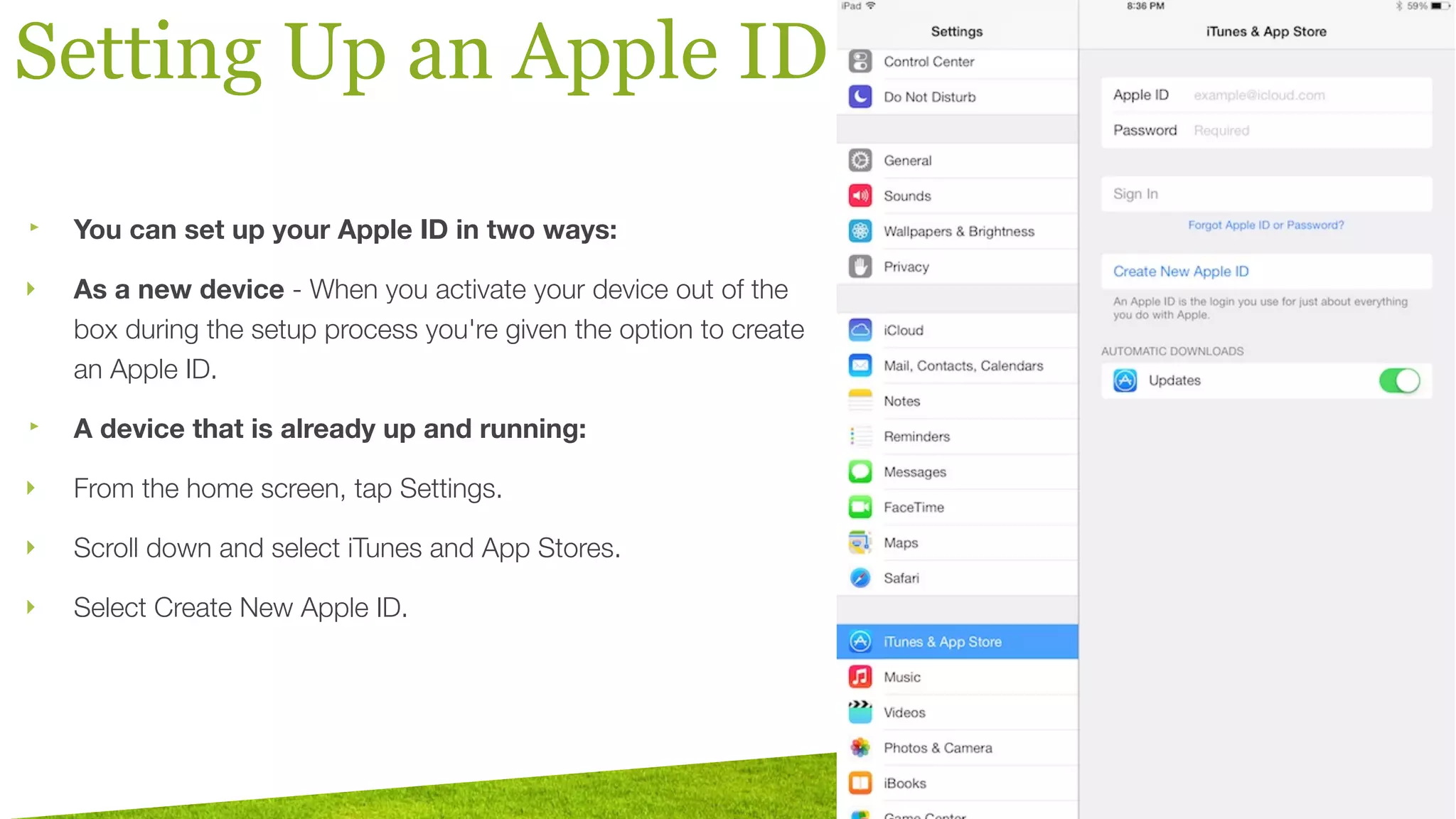
Task: Tap the Photos & Camera flower icon
Action: [860, 747]
